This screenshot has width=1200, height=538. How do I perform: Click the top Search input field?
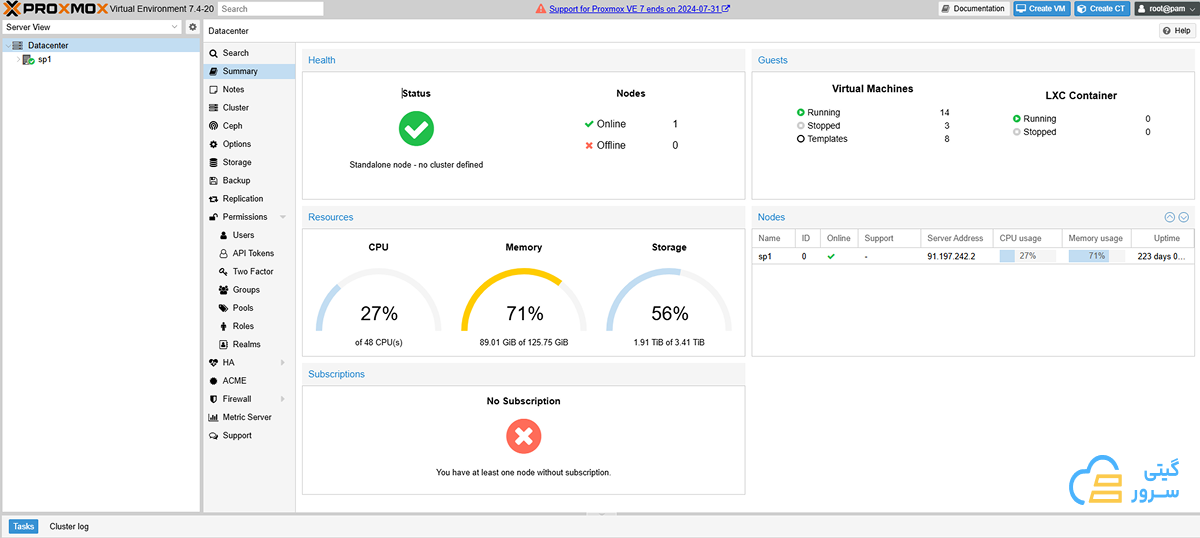[270, 9]
